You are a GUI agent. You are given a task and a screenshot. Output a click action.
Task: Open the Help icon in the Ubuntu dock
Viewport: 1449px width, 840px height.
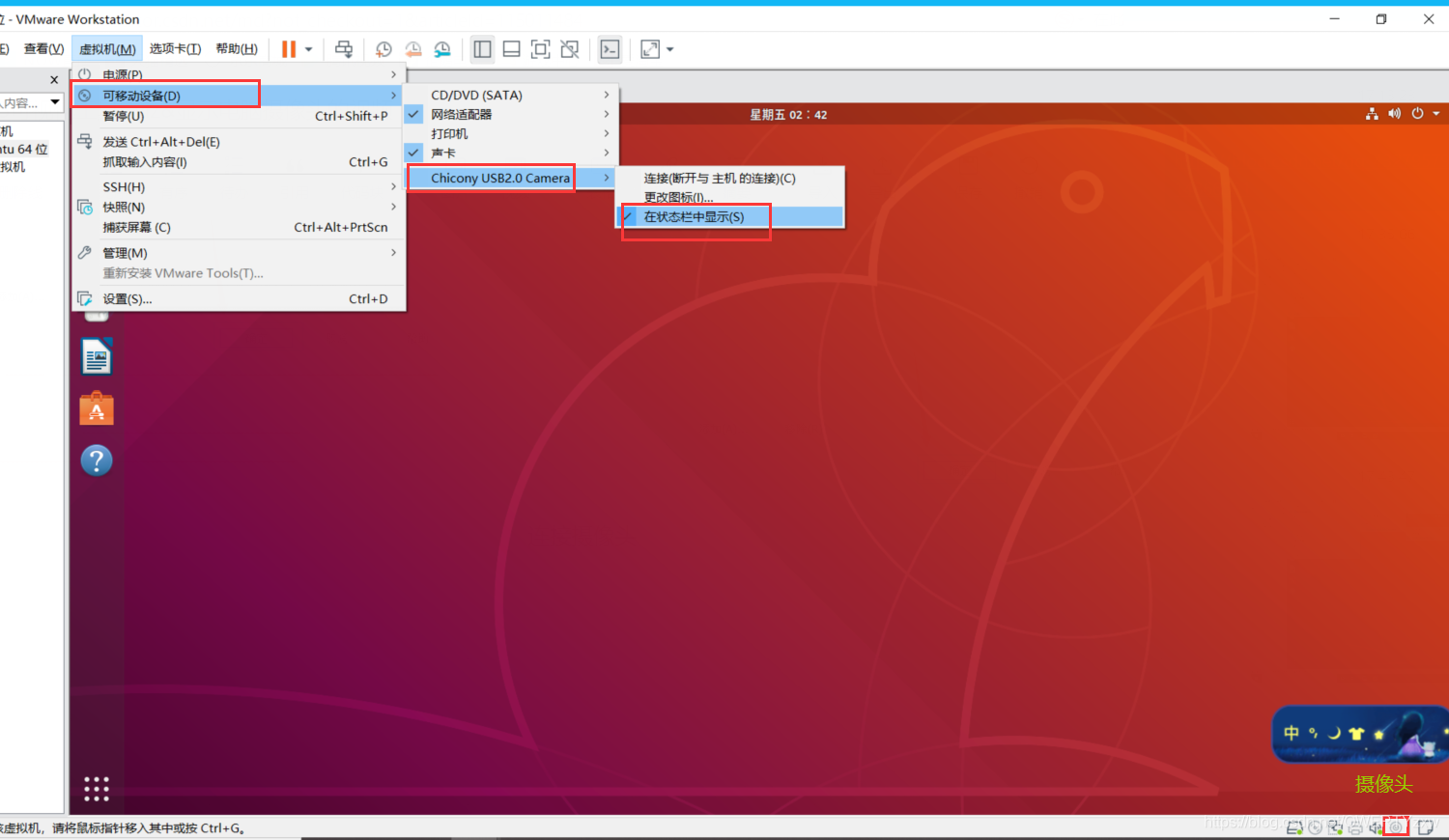click(x=97, y=461)
